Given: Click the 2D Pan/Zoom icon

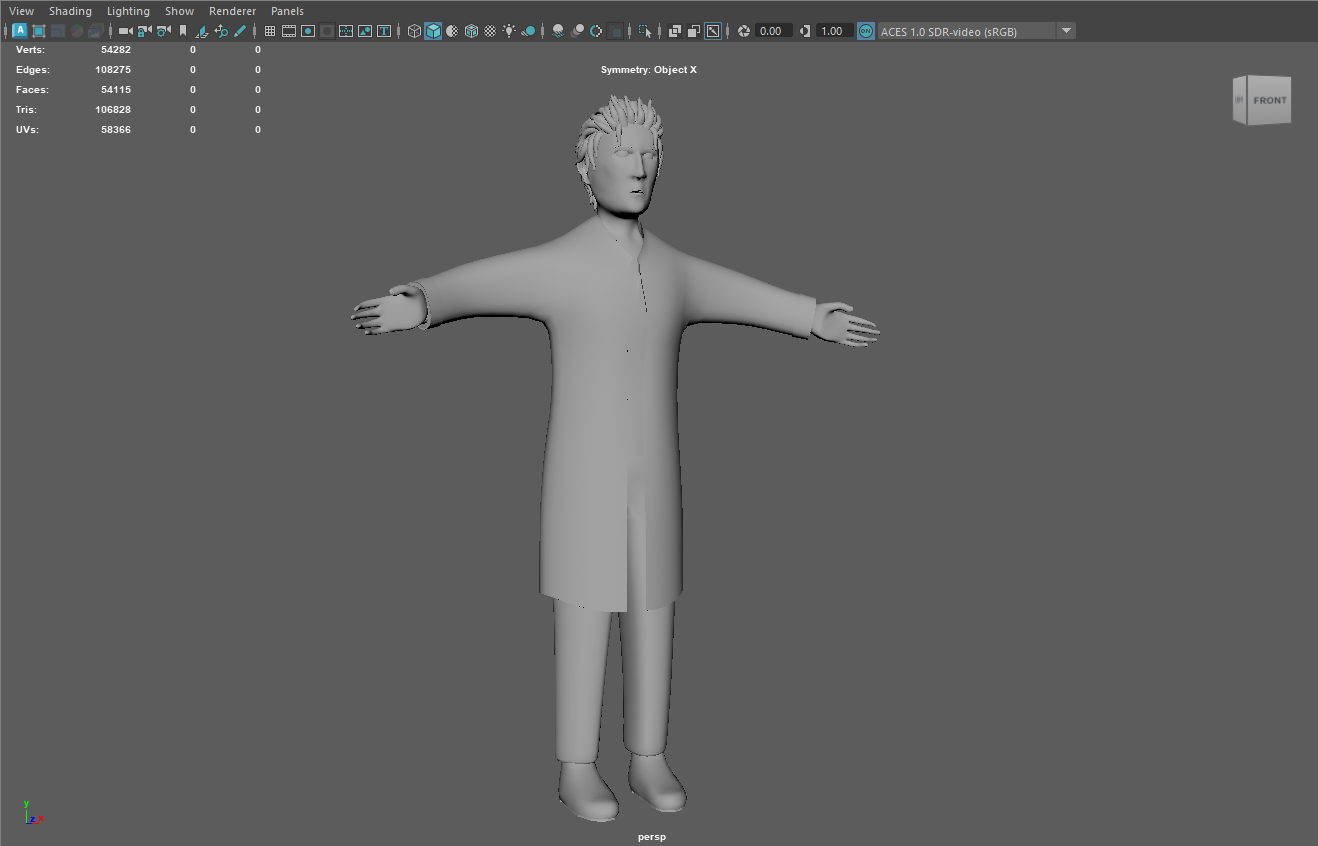Looking at the screenshot, I should pyautogui.click(x=221, y=31).
